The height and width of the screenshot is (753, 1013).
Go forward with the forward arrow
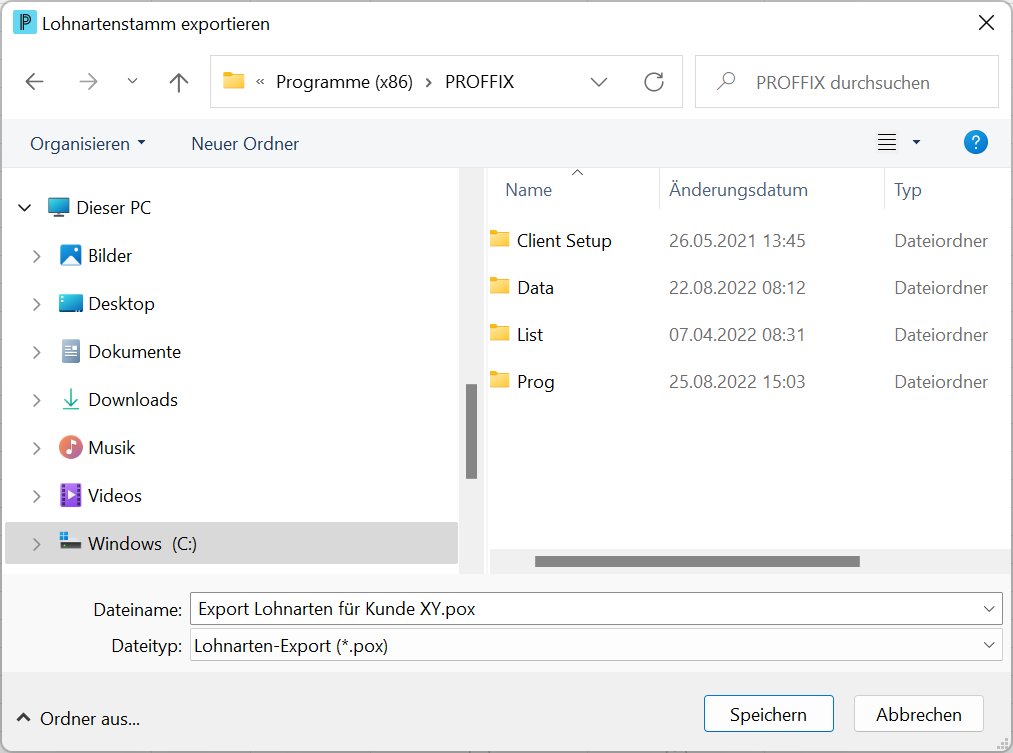(88, 82)
